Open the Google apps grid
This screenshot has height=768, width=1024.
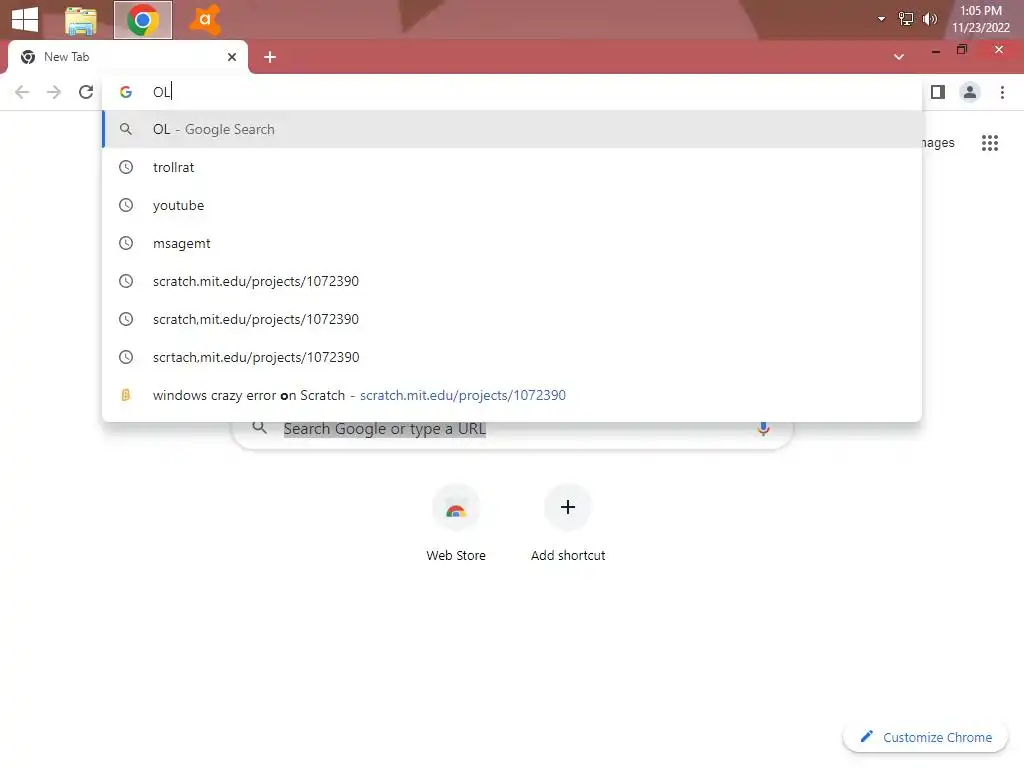coord(989,143)
